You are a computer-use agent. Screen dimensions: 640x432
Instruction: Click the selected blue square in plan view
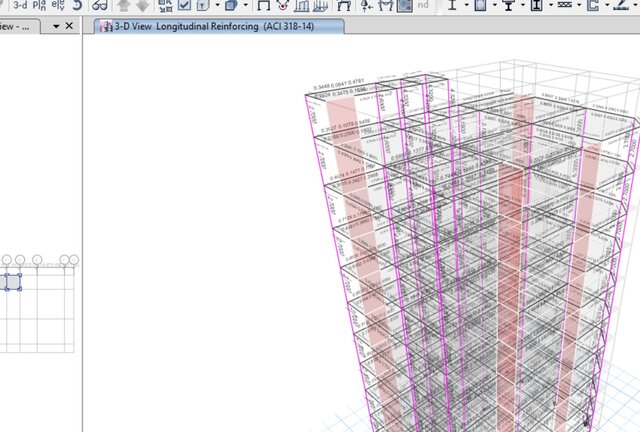(x=12, y=283)
